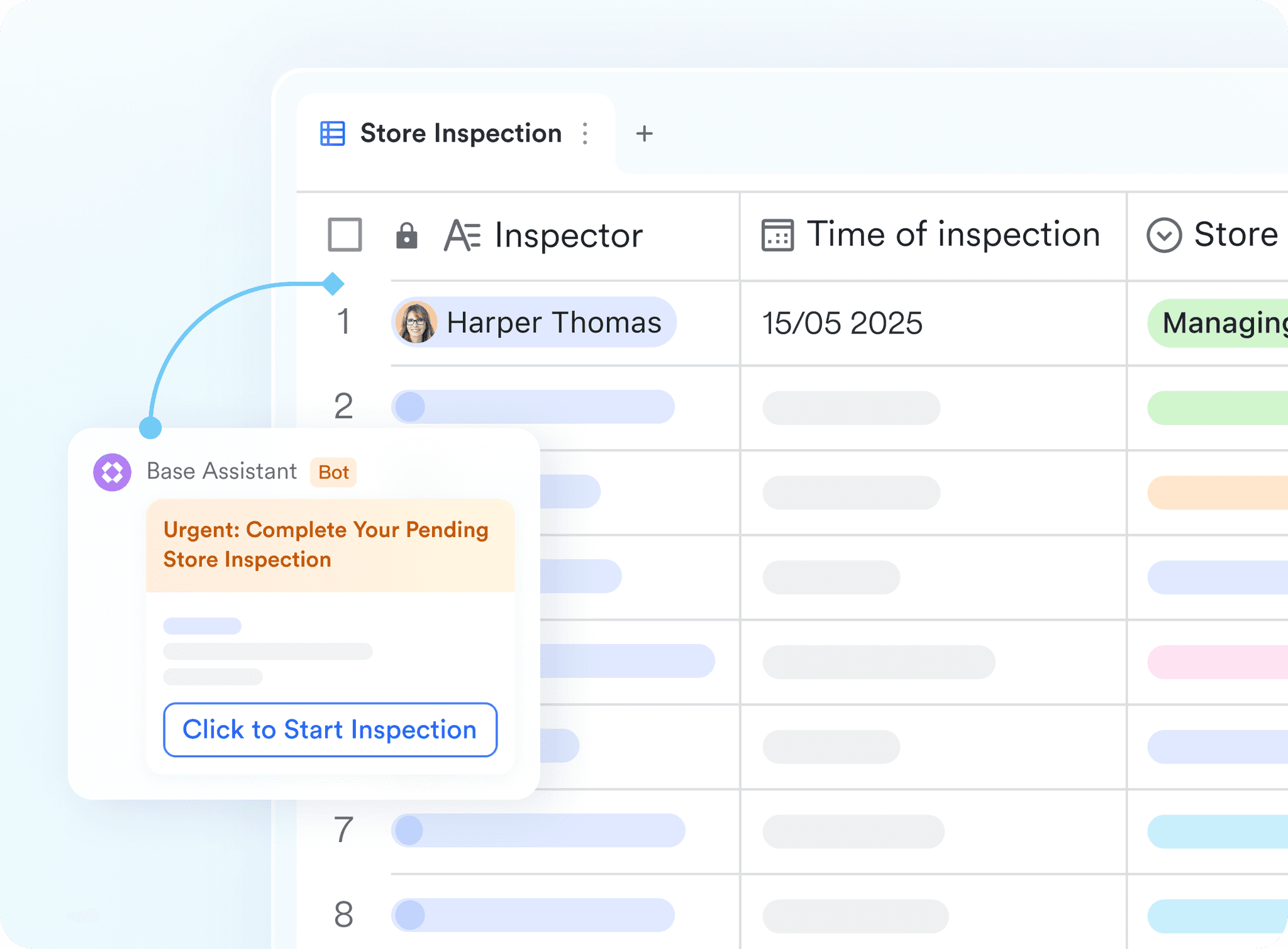The width and height of the screenshot is (1288, 949).
Task: Click the Time of inspection column header
Action: pyautogui.click(x=952, y=235)
